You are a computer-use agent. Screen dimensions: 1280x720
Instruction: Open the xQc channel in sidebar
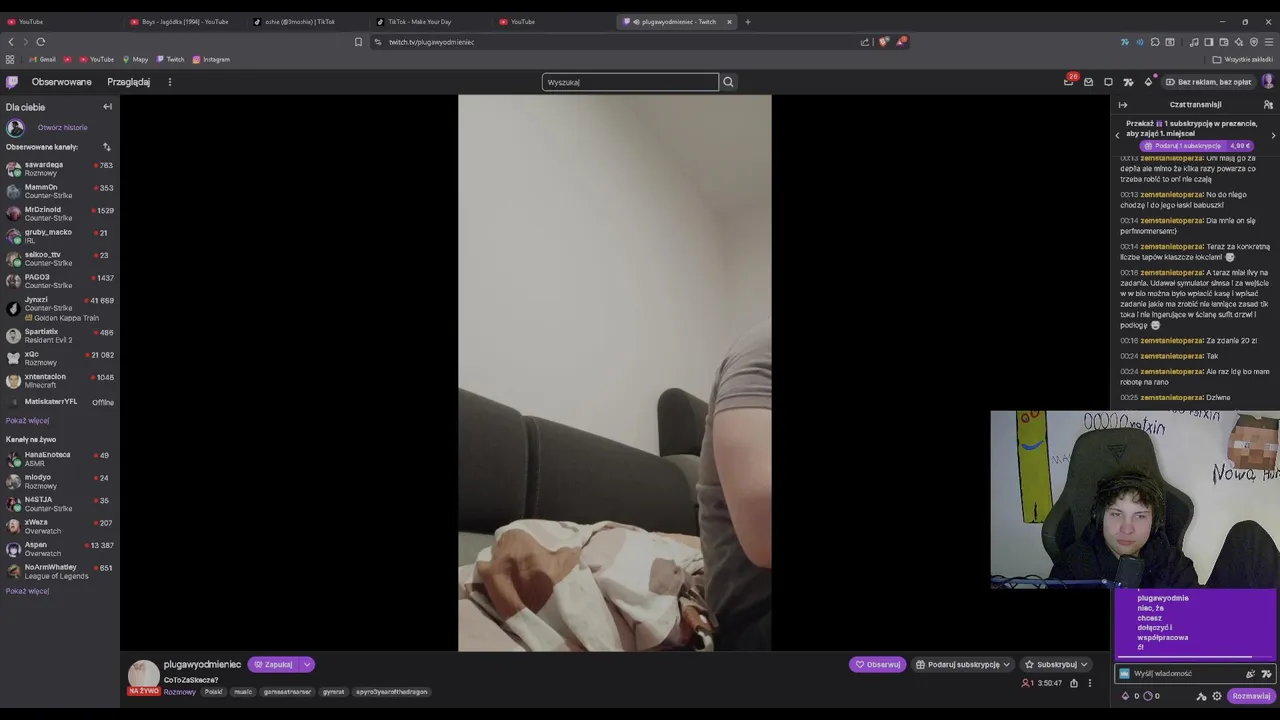[x=60, y=358]
